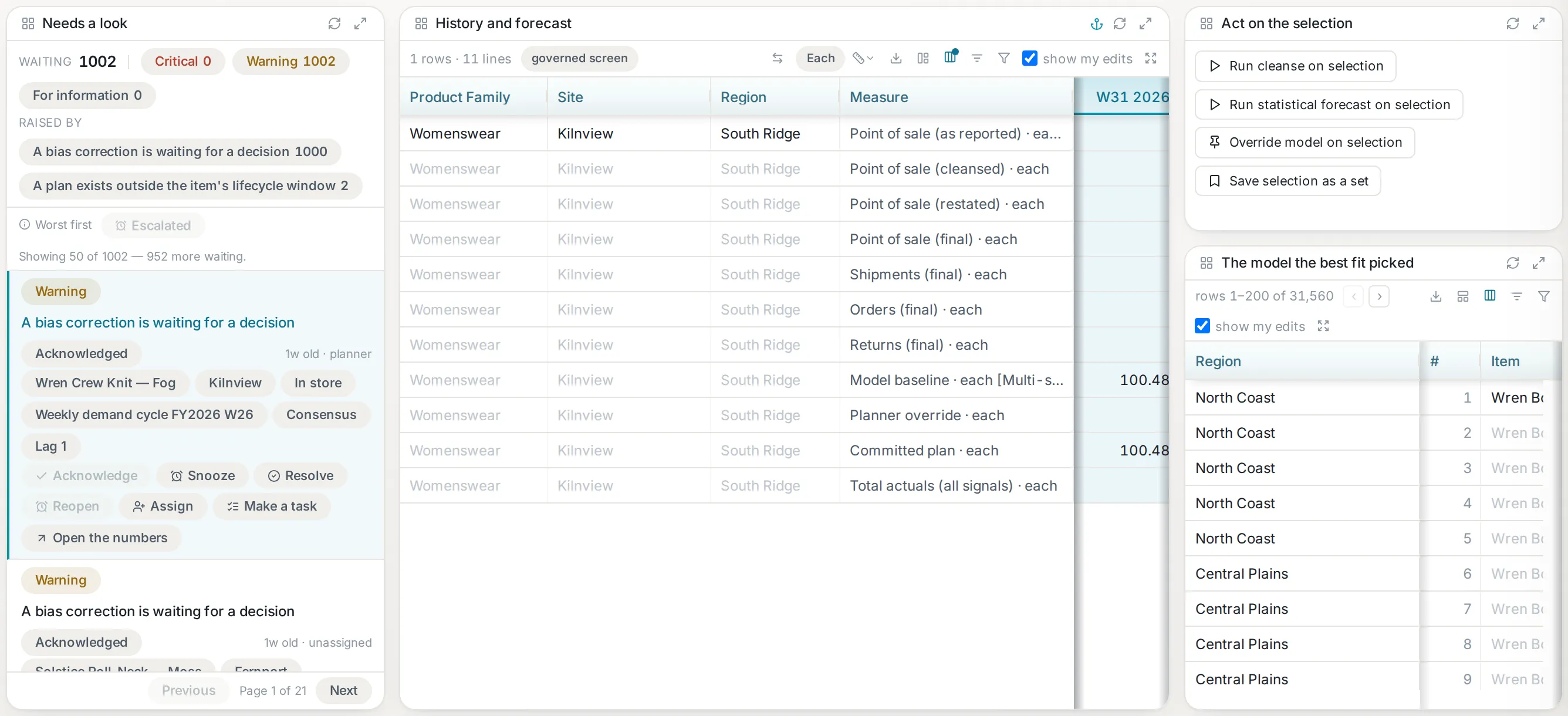Viewport: 1568px width, 716px height.
Task: Open column chooser in best fit model panel
Action: (1490, 296)
